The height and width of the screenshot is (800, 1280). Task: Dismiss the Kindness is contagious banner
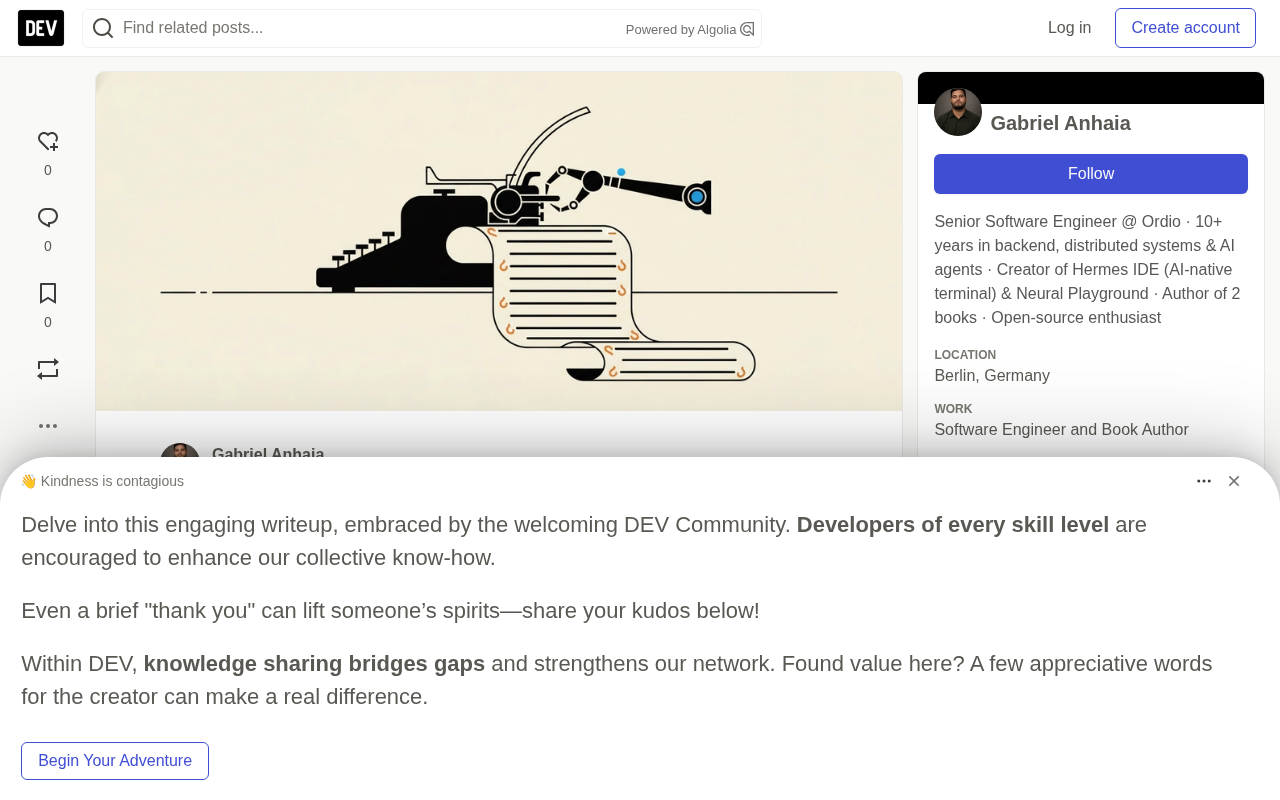click(x=1234, y=481)
